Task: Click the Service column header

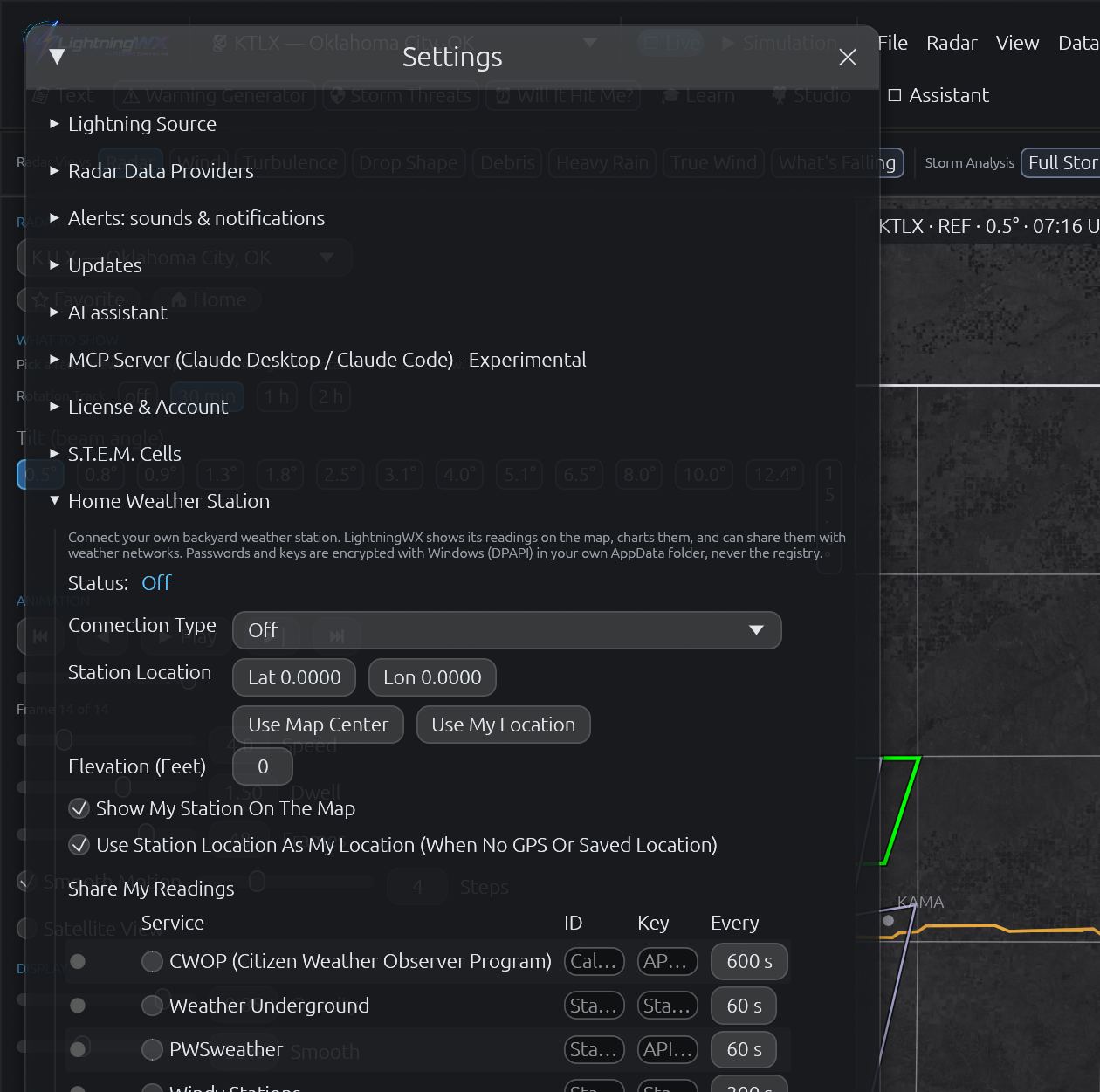Action: tap(173, 923)
